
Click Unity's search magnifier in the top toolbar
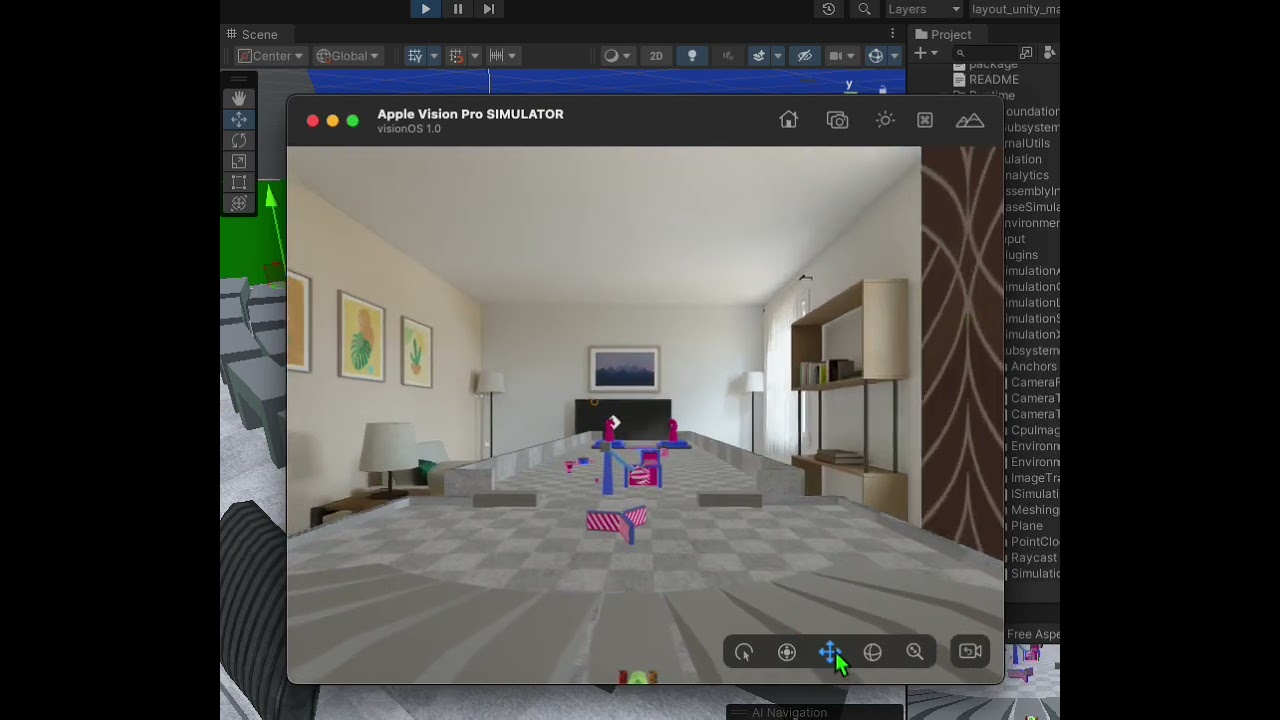tap(864, 9)
